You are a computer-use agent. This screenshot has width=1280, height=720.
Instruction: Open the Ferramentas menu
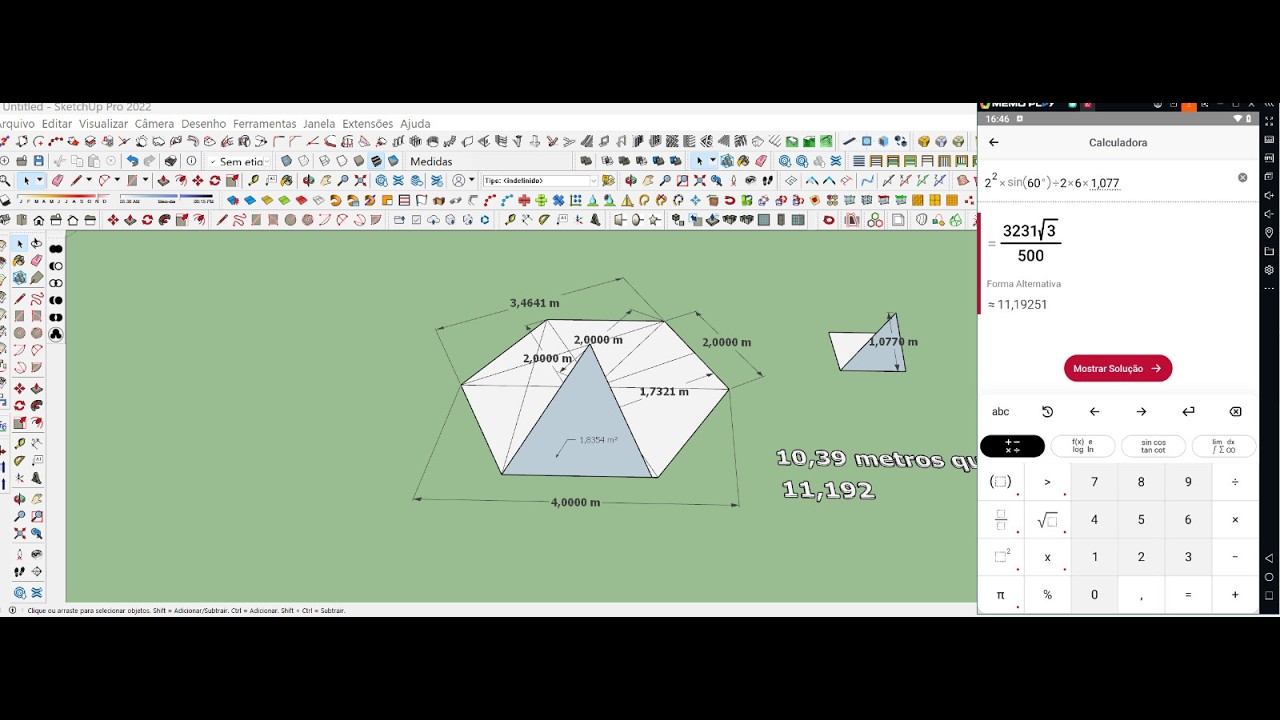(x=264, y=124)
